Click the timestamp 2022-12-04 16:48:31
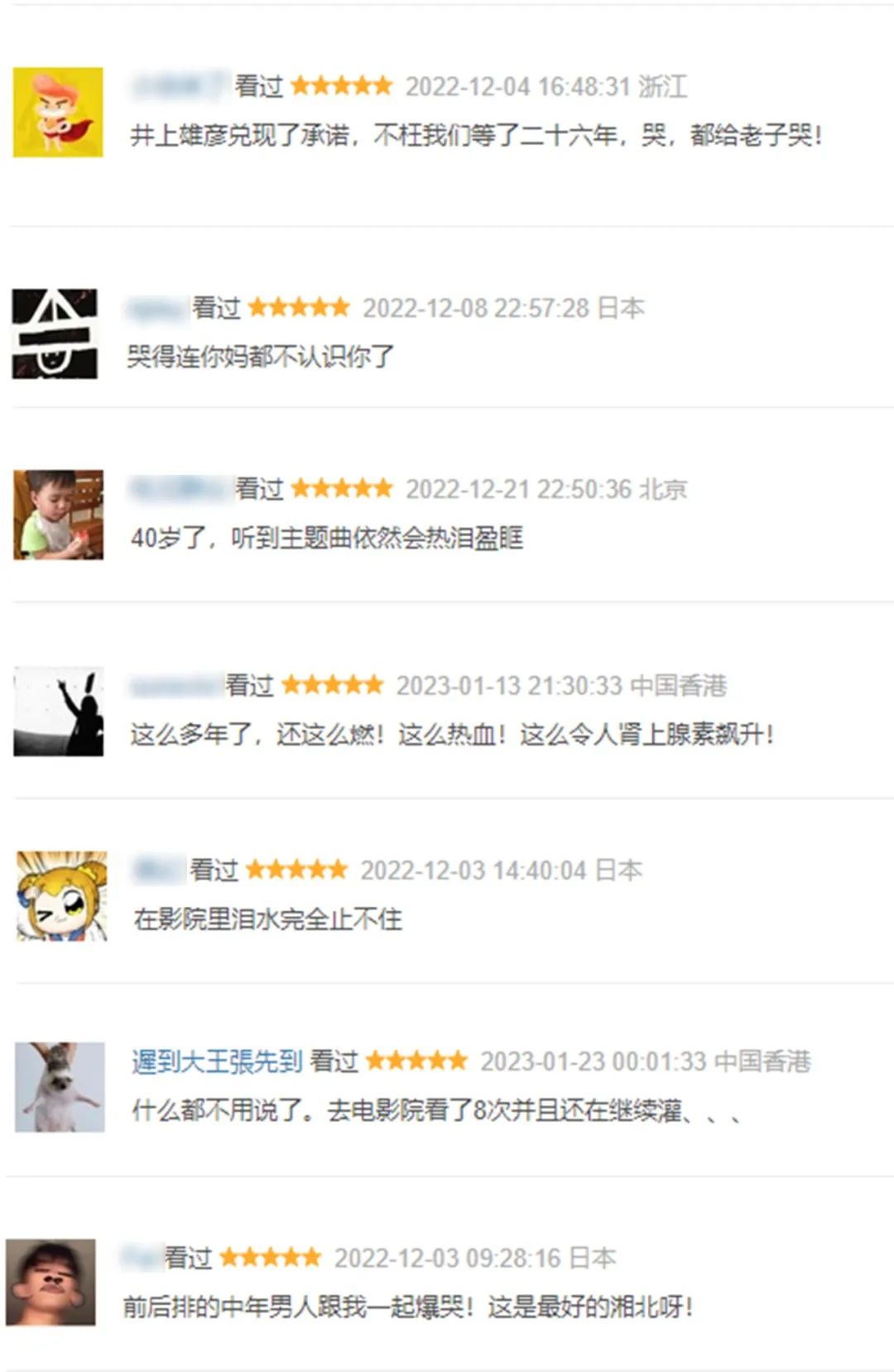Screen dimensions: 894x1372 coord(518,86)
